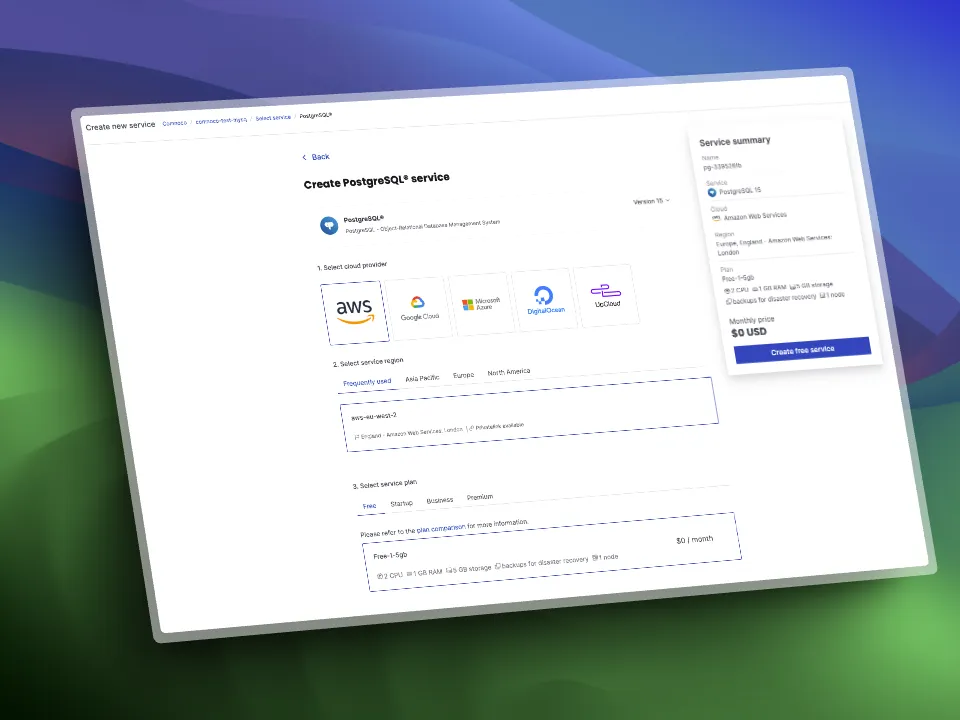Click PostgreSQL icon in Service summary

coord(712,192)
